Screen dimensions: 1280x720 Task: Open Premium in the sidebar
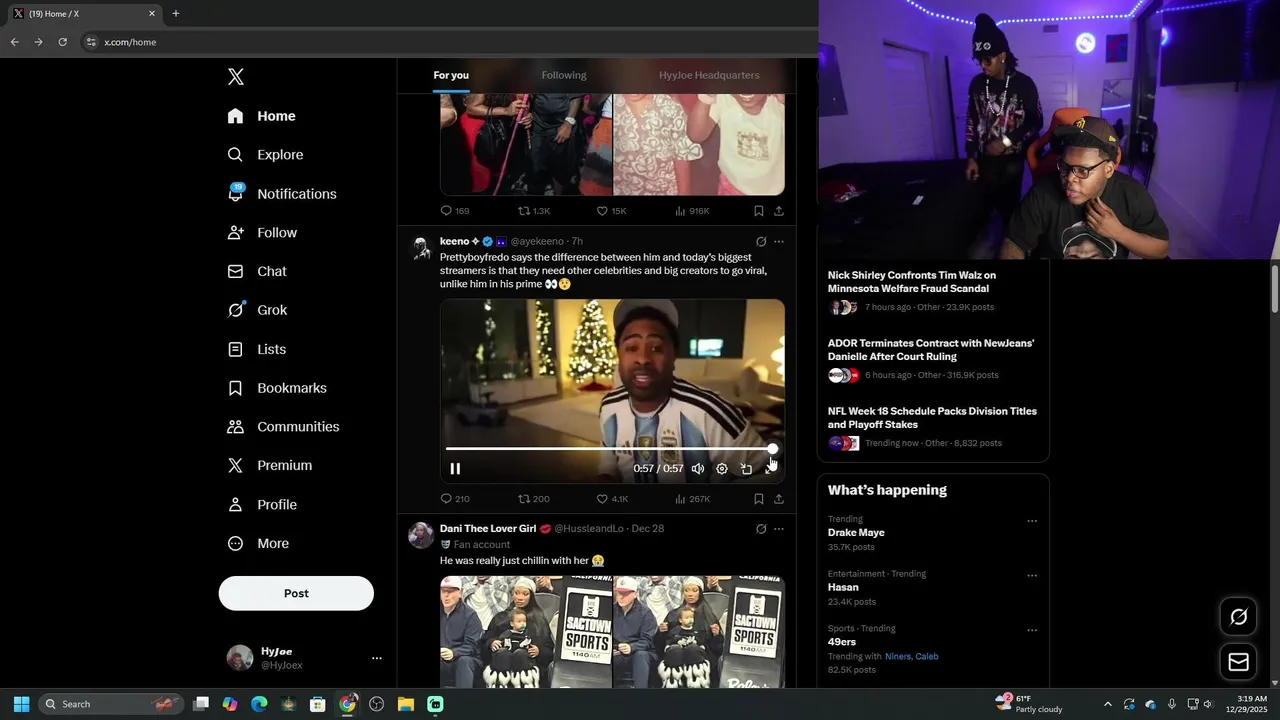(x=269, y=466)
